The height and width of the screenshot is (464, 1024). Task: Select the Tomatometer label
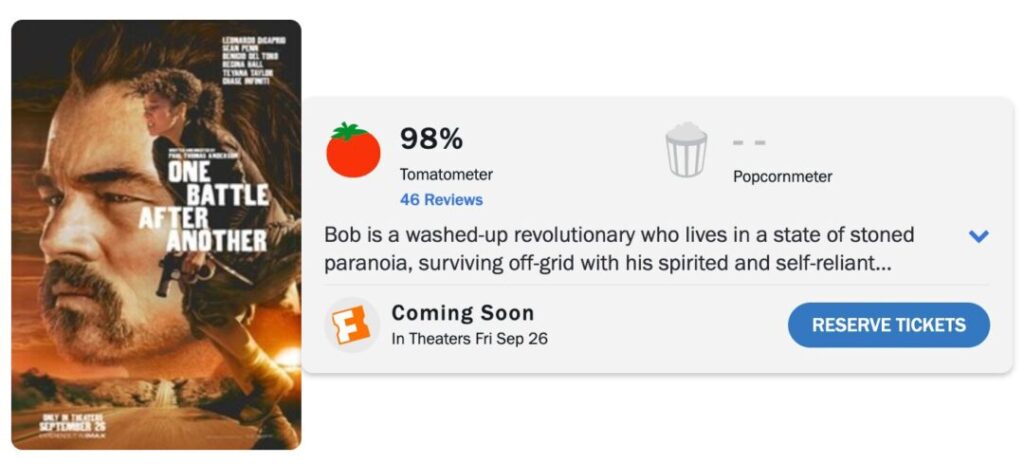click(x=446, y=174)
